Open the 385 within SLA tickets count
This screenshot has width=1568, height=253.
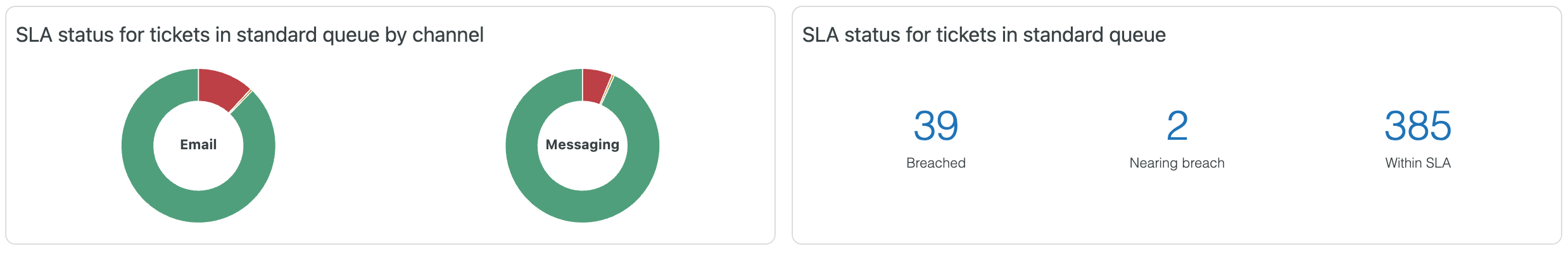click(1417, 126)
